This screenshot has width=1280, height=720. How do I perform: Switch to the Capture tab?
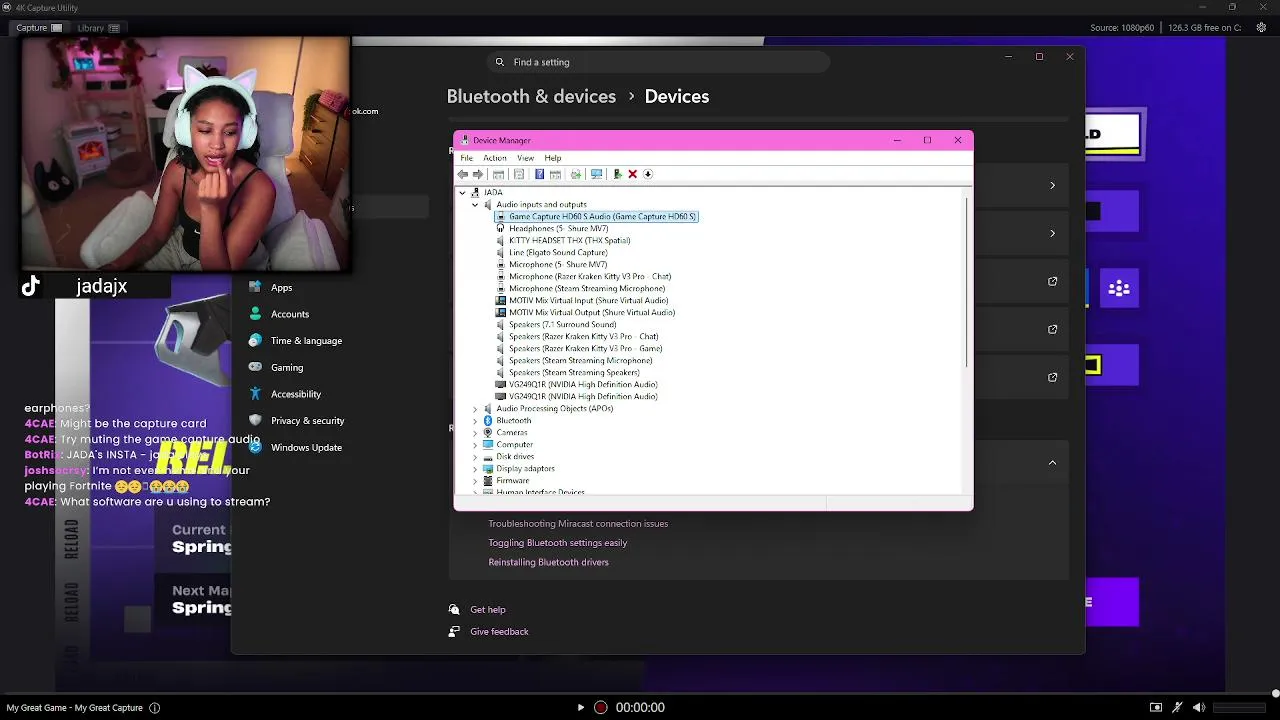click(x=40, y=28)
